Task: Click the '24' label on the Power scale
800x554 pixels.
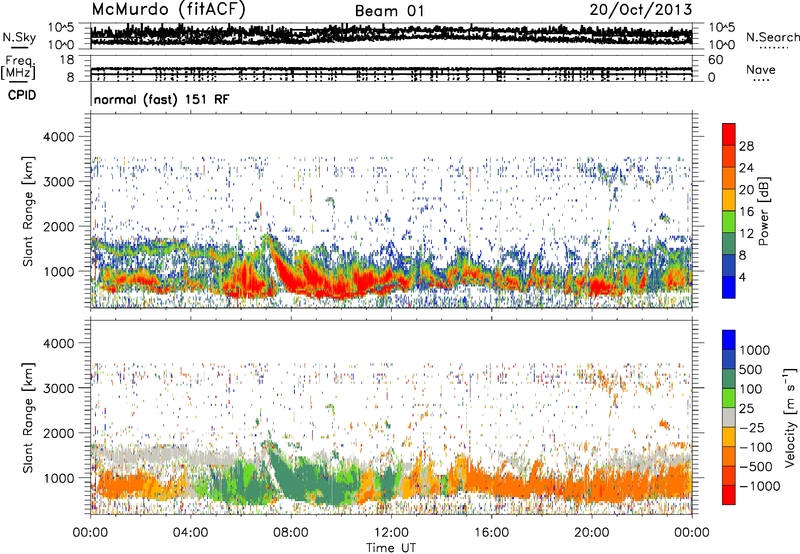Action: [x=746, y=168]
